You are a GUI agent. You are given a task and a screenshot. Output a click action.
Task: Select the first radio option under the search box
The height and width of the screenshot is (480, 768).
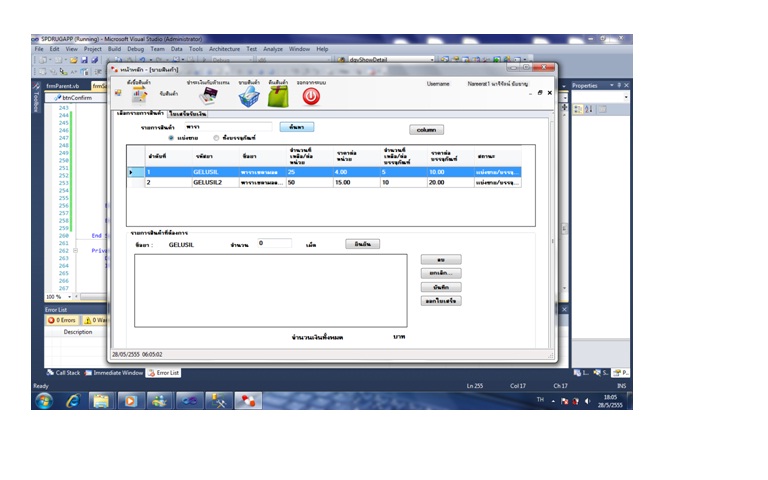tap(171, 138)
